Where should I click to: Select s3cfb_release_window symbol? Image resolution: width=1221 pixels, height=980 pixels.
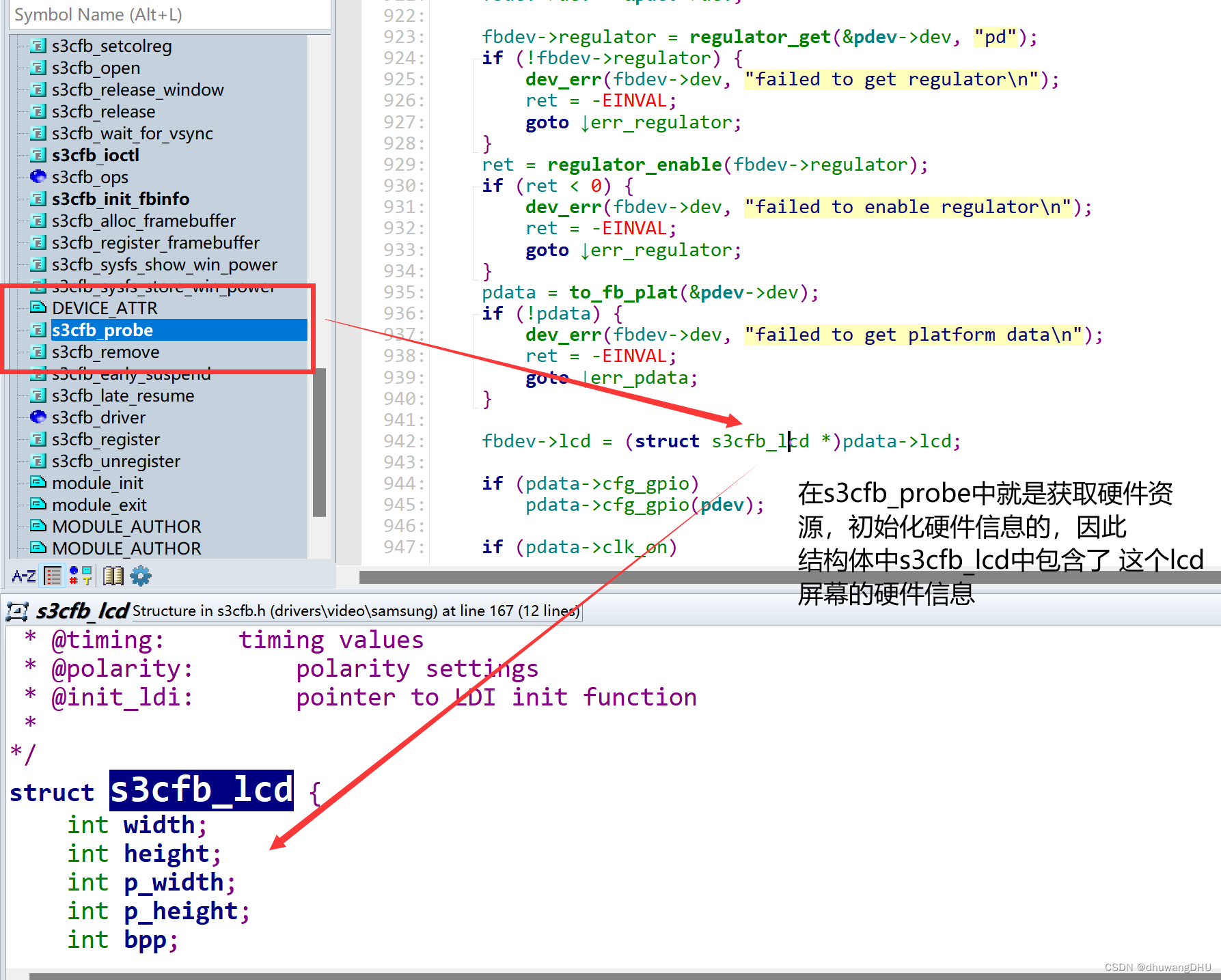[137, 90]
